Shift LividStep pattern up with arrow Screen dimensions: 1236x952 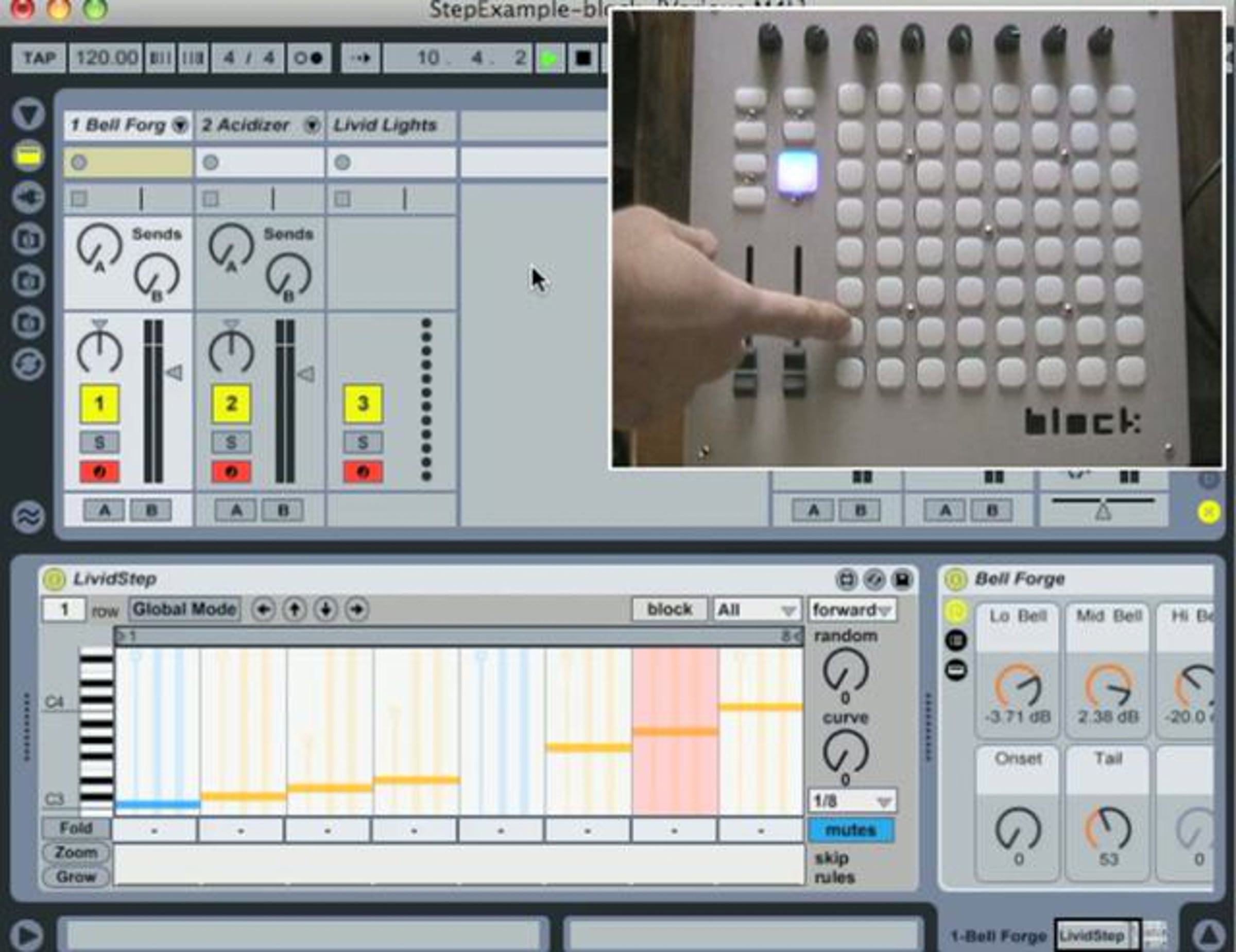coord(294,609)
